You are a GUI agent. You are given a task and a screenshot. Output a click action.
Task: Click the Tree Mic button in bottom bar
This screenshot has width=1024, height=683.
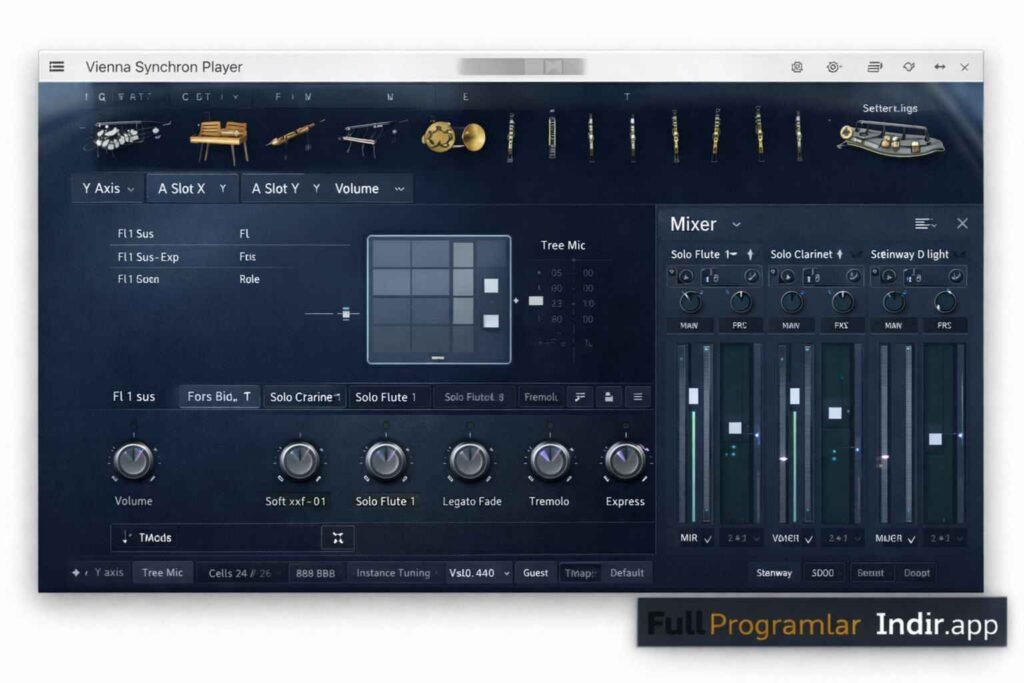click(x=162, y=573)
